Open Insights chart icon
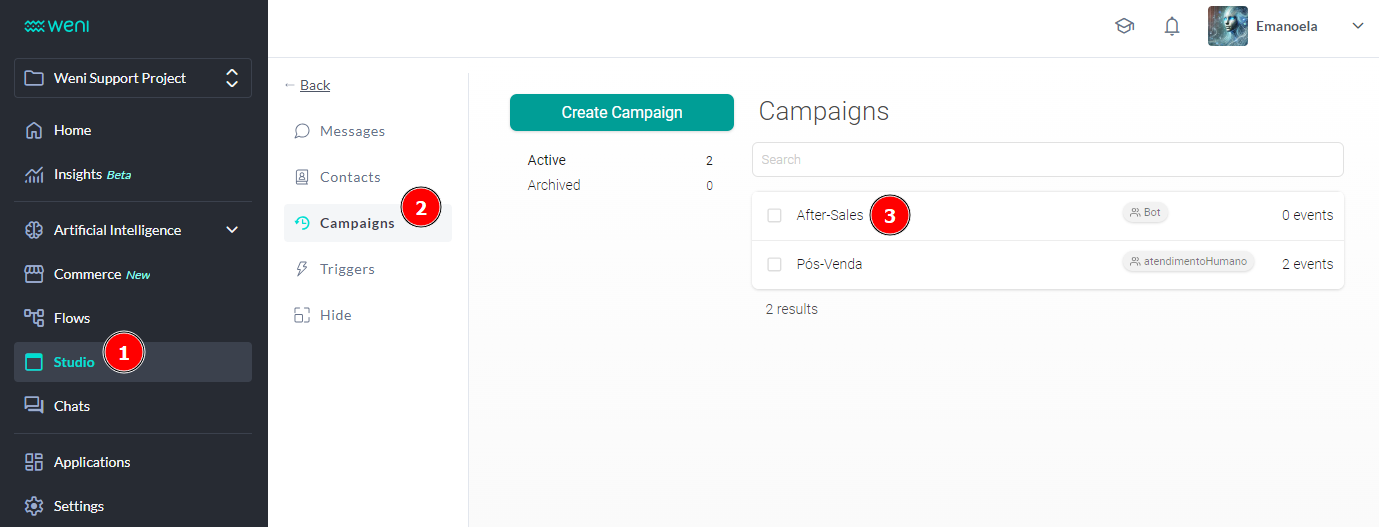Viewport: 1379px width, 527px height. coord(34,175)
